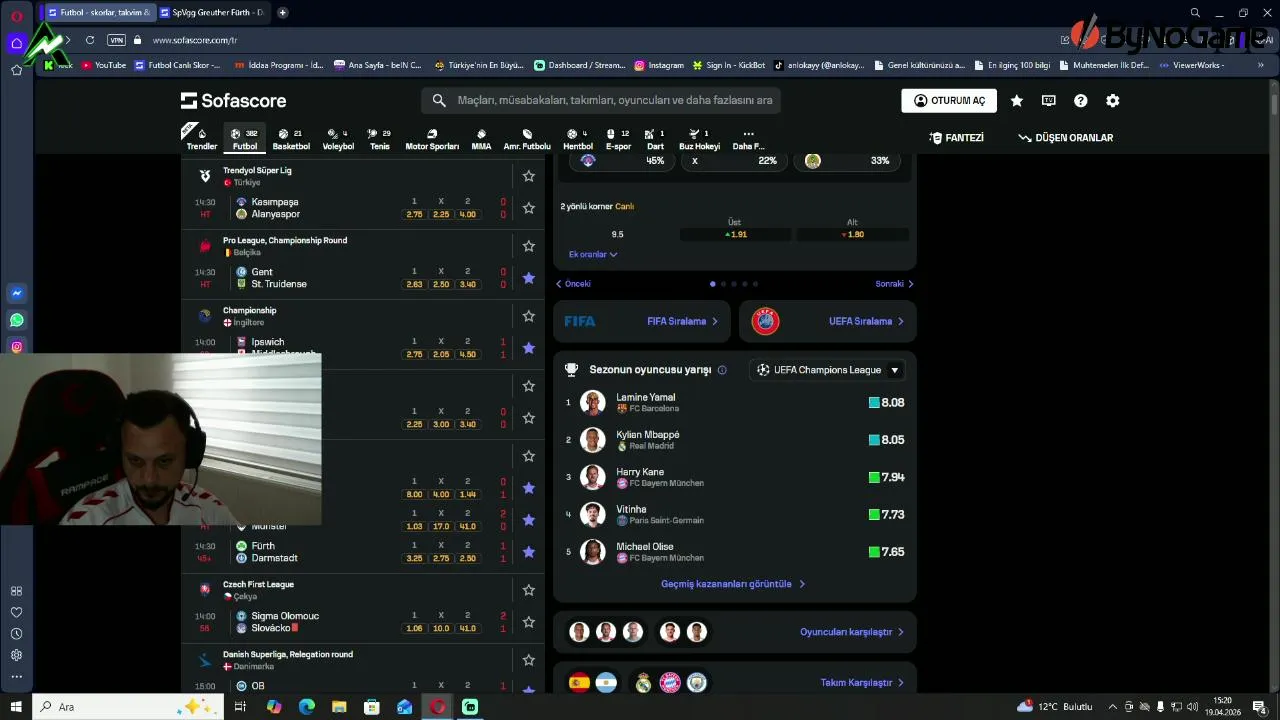
Task: Click the Sofascore logo
Action: [233, 101]
